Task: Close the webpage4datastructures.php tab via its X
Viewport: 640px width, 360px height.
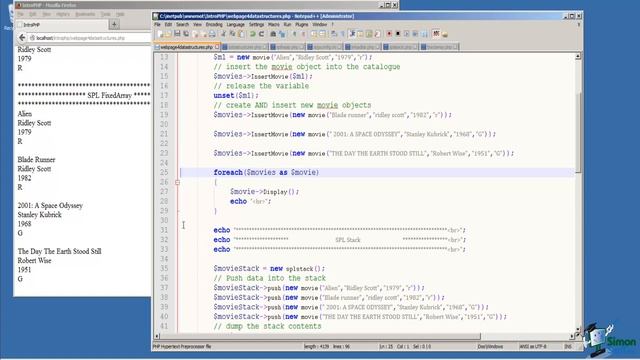Action: pyautogui.click(x=217, y=47)
